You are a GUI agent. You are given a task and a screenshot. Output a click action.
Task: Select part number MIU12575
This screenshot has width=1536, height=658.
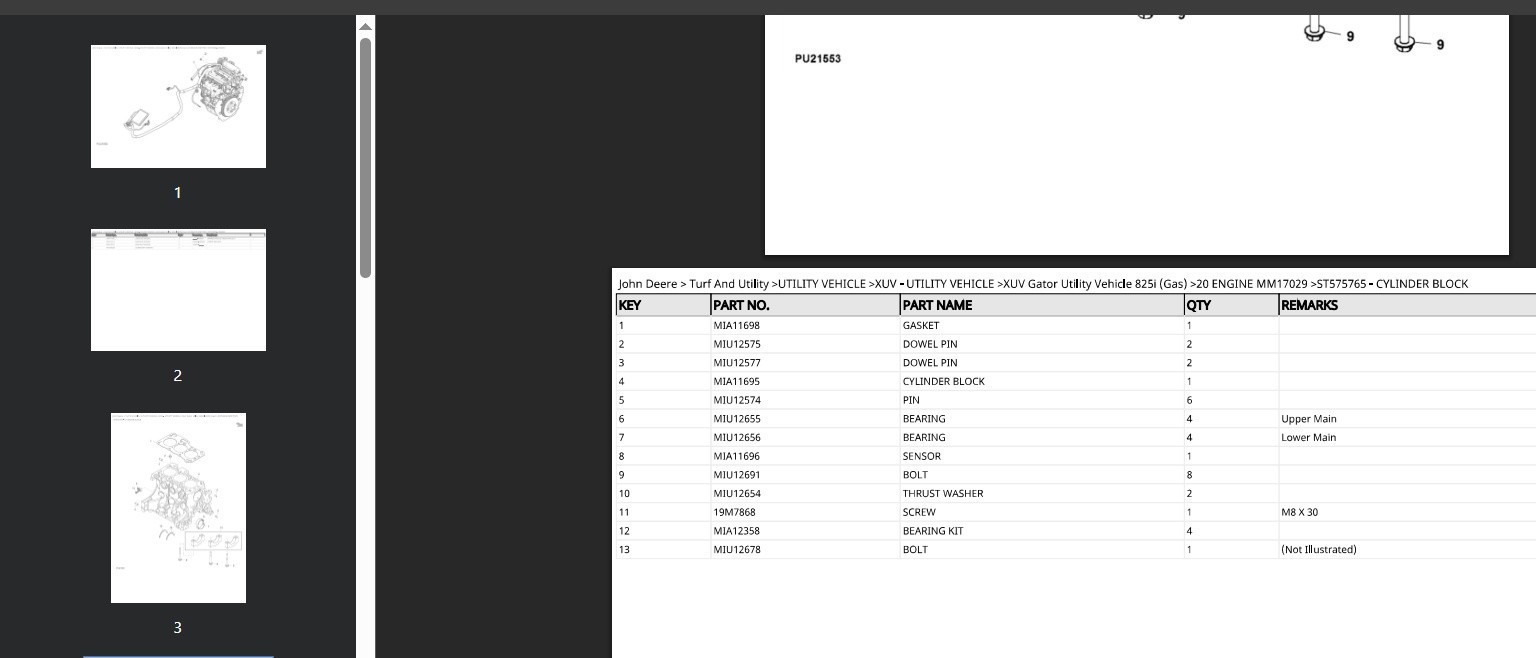[737, 344]
